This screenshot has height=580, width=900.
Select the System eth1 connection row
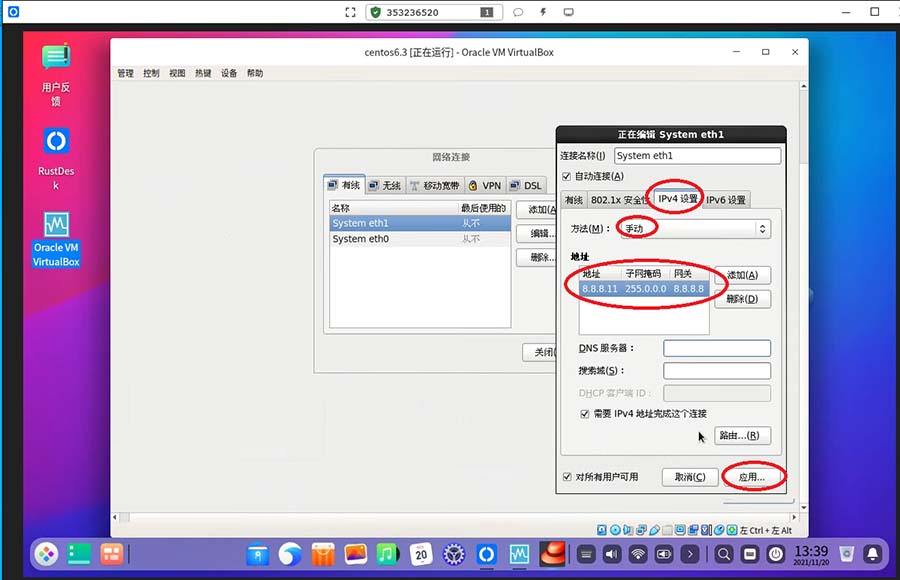click(x=420, y=223)
